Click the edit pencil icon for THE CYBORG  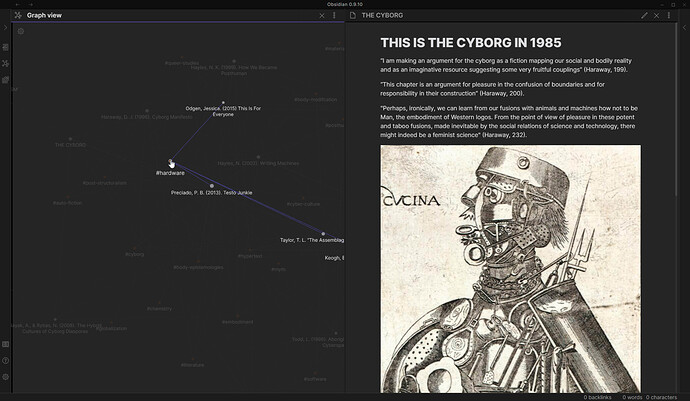pos(644,16)
